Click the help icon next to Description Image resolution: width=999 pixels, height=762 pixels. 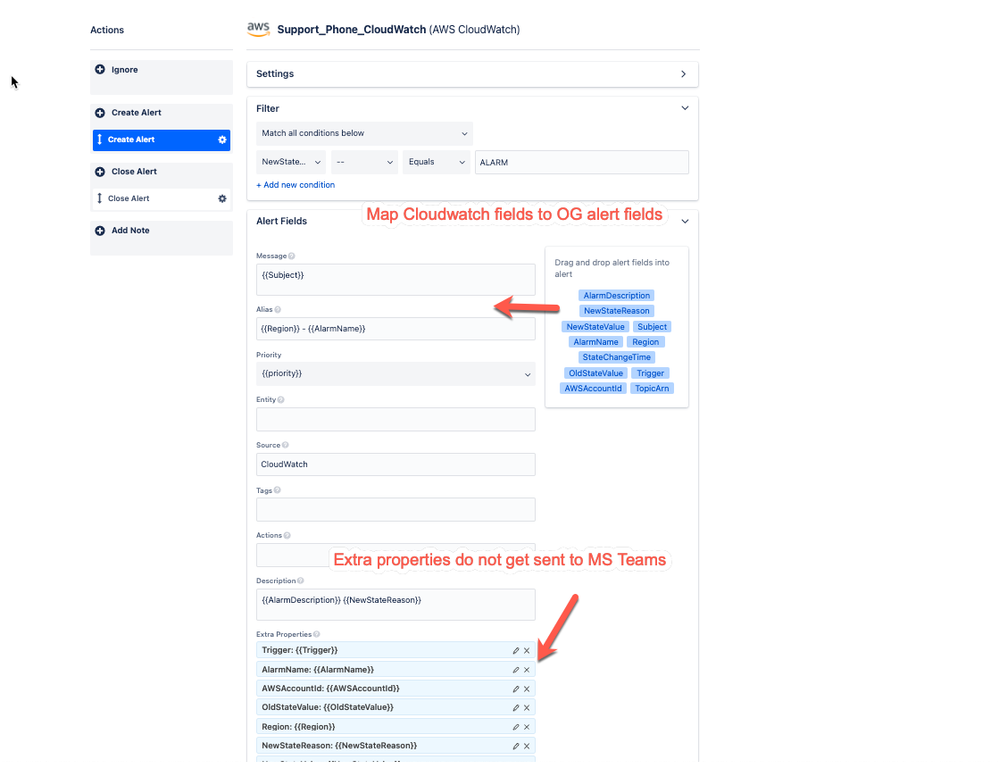click(301, 581)
